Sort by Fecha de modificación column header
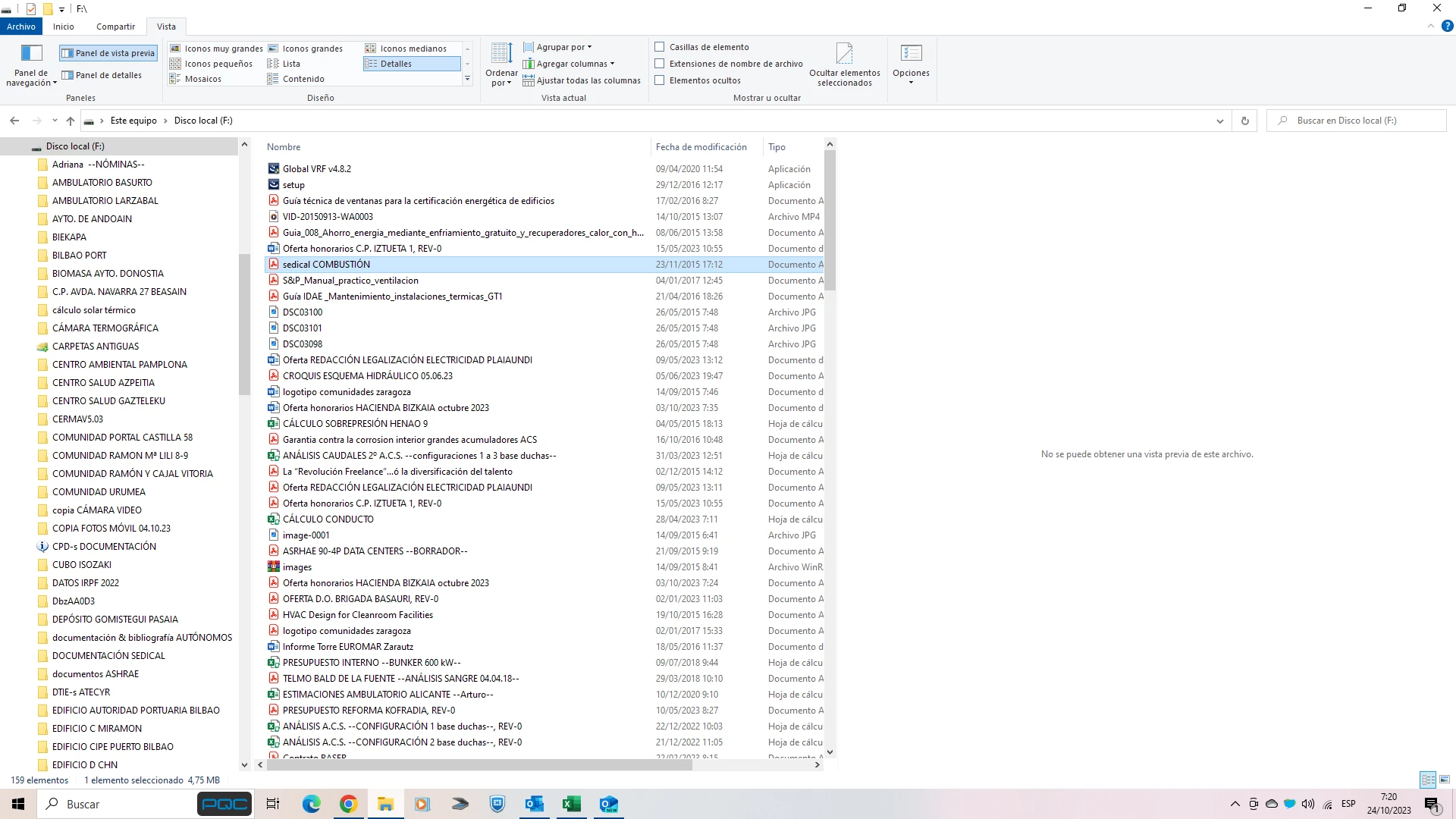This screenshot has height=819, width=1456. coord(701,147)
